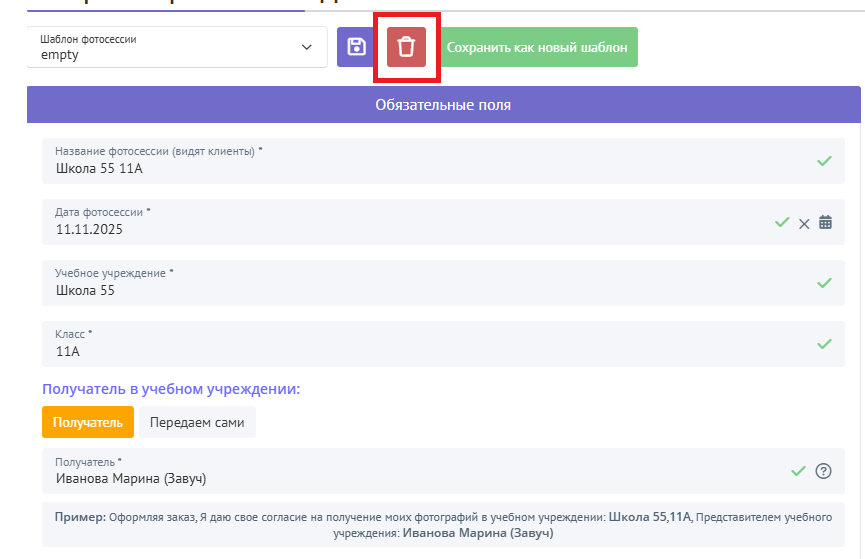Click green checkmark in Получатель name field
The height and width of the screenshot is (559, 865).
tap(798, 471)
